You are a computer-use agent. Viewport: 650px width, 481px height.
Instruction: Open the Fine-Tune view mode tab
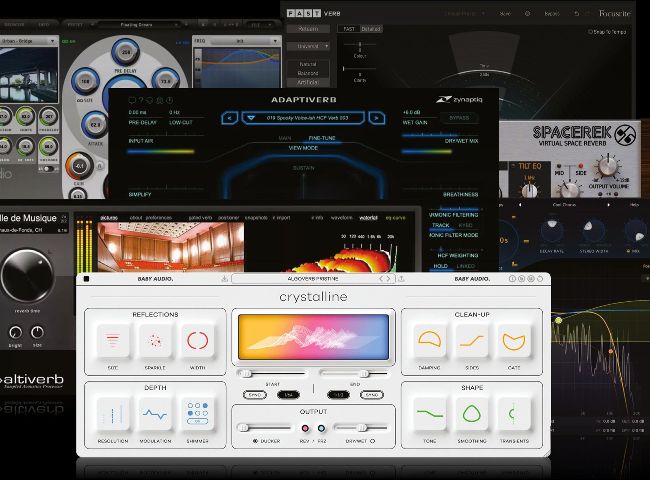tap(322, 137)
